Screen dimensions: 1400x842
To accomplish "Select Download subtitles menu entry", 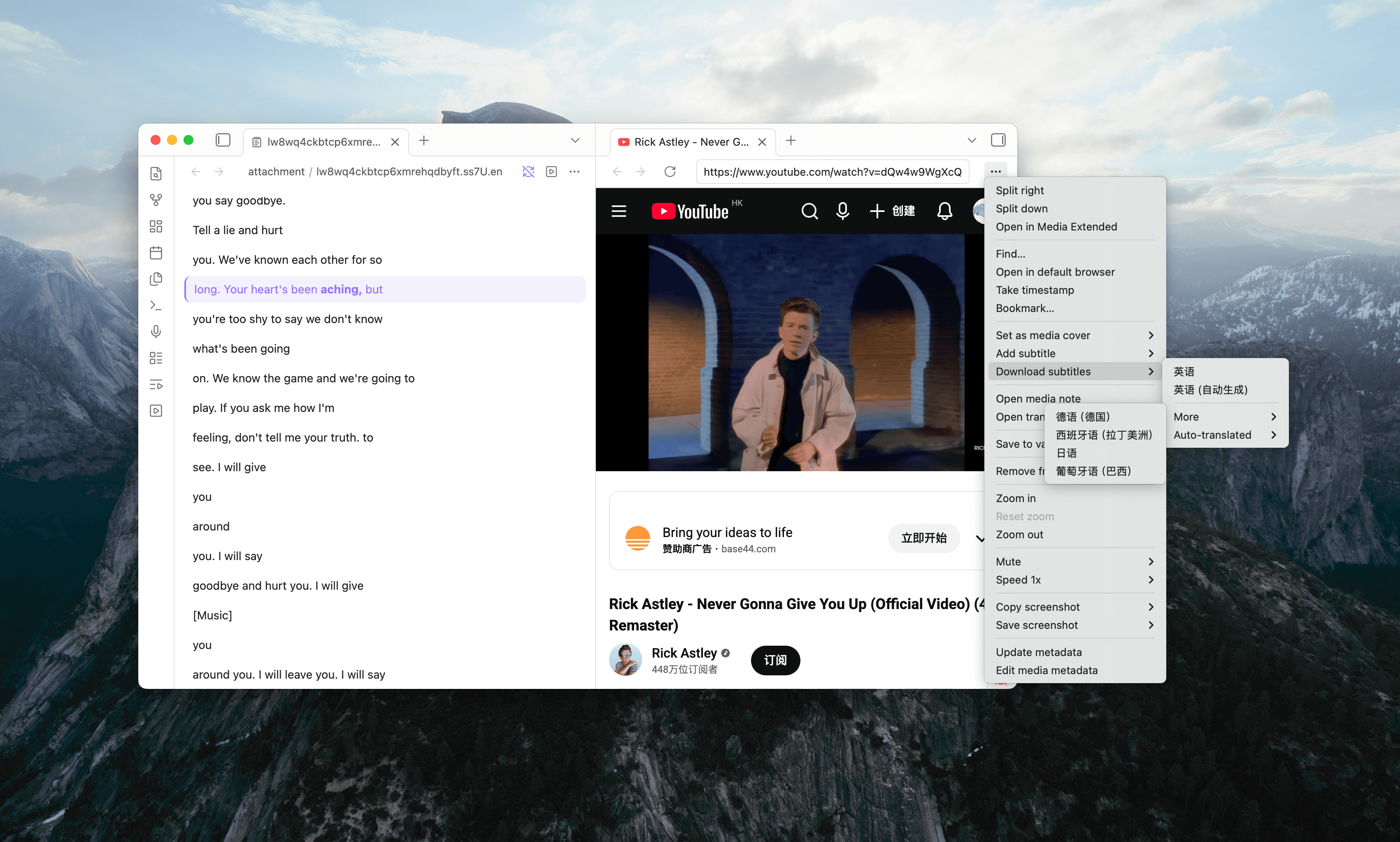I will click(1075, 372).
